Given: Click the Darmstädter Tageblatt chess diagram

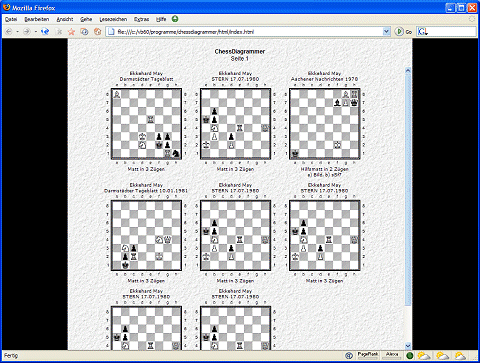Looking at the screenshot, I should tap(146, 124).
